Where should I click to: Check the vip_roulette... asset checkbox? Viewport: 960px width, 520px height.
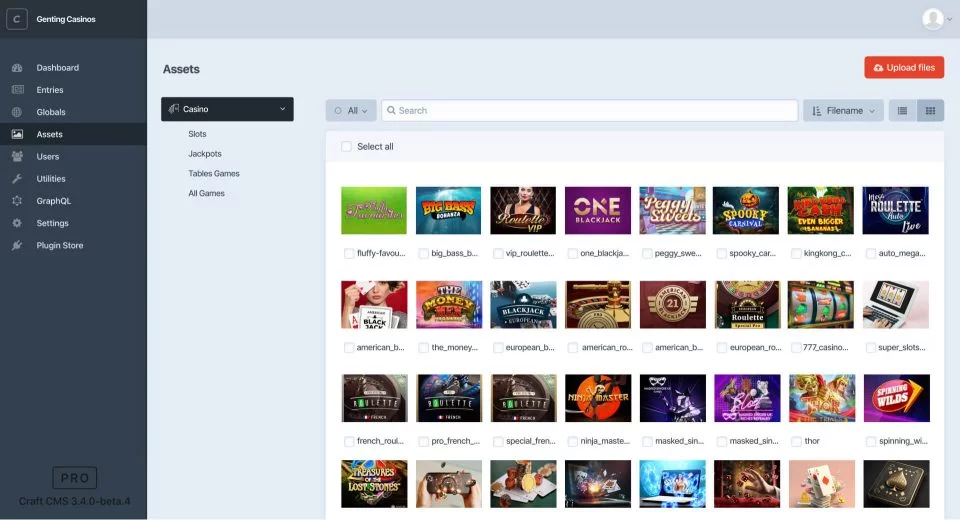click(x=498, y=254)
